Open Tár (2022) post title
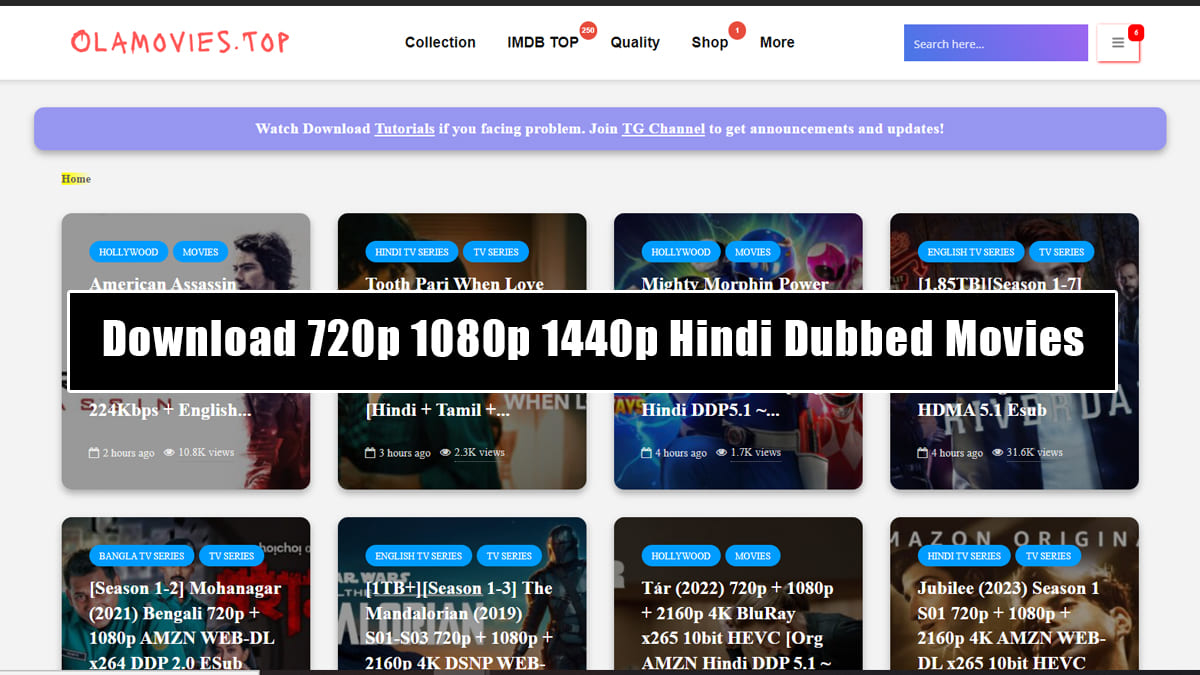The image size is (1200, 675). [x=738, y=624]
